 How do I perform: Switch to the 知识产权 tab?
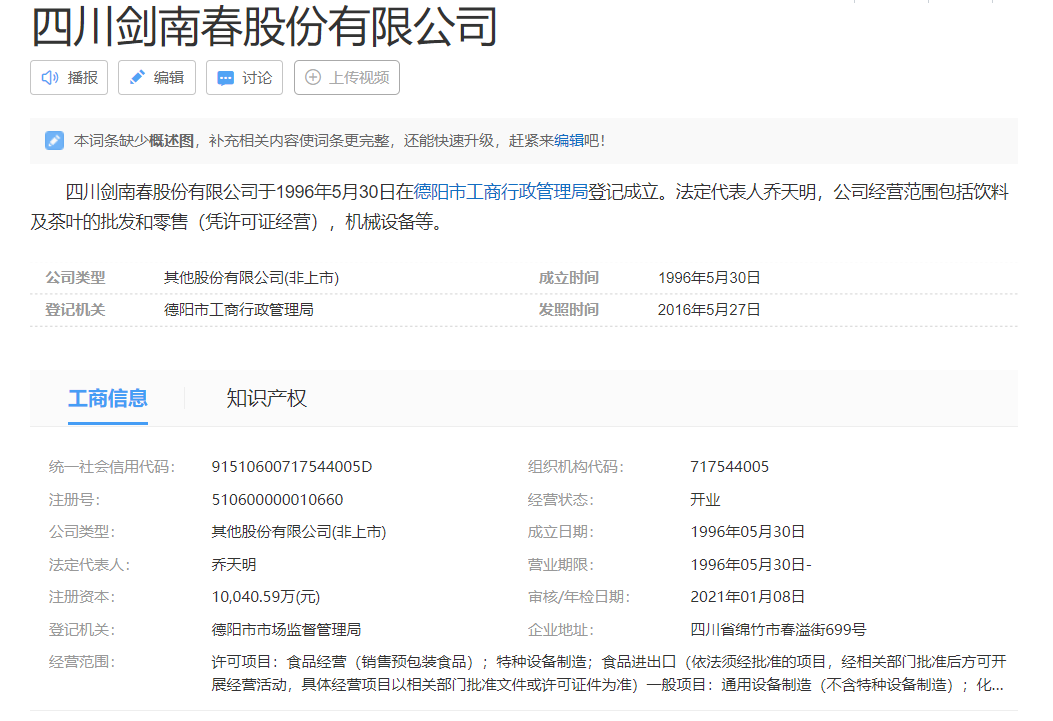tap(266, 399)
